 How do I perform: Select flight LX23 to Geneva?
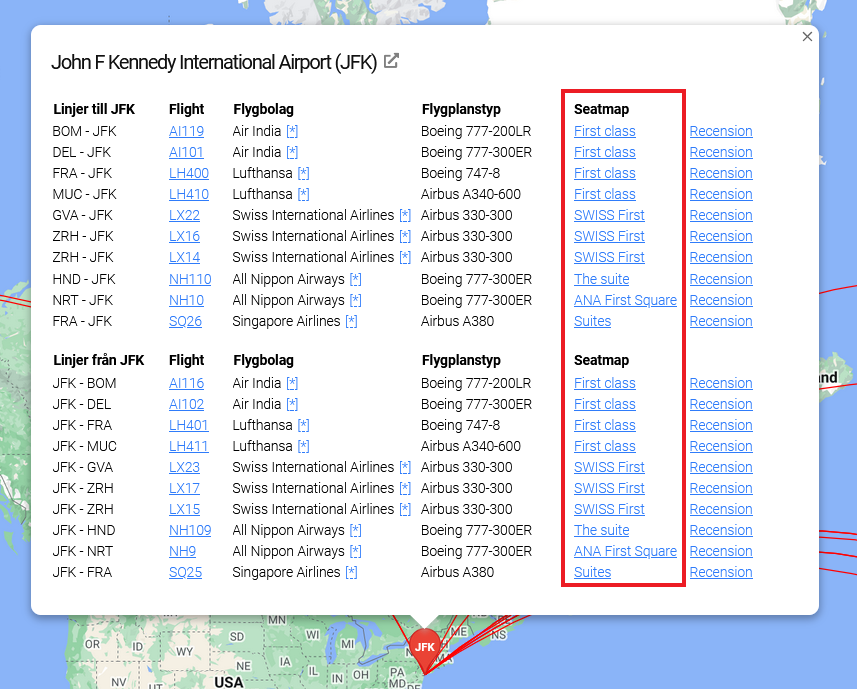[184, 467]
